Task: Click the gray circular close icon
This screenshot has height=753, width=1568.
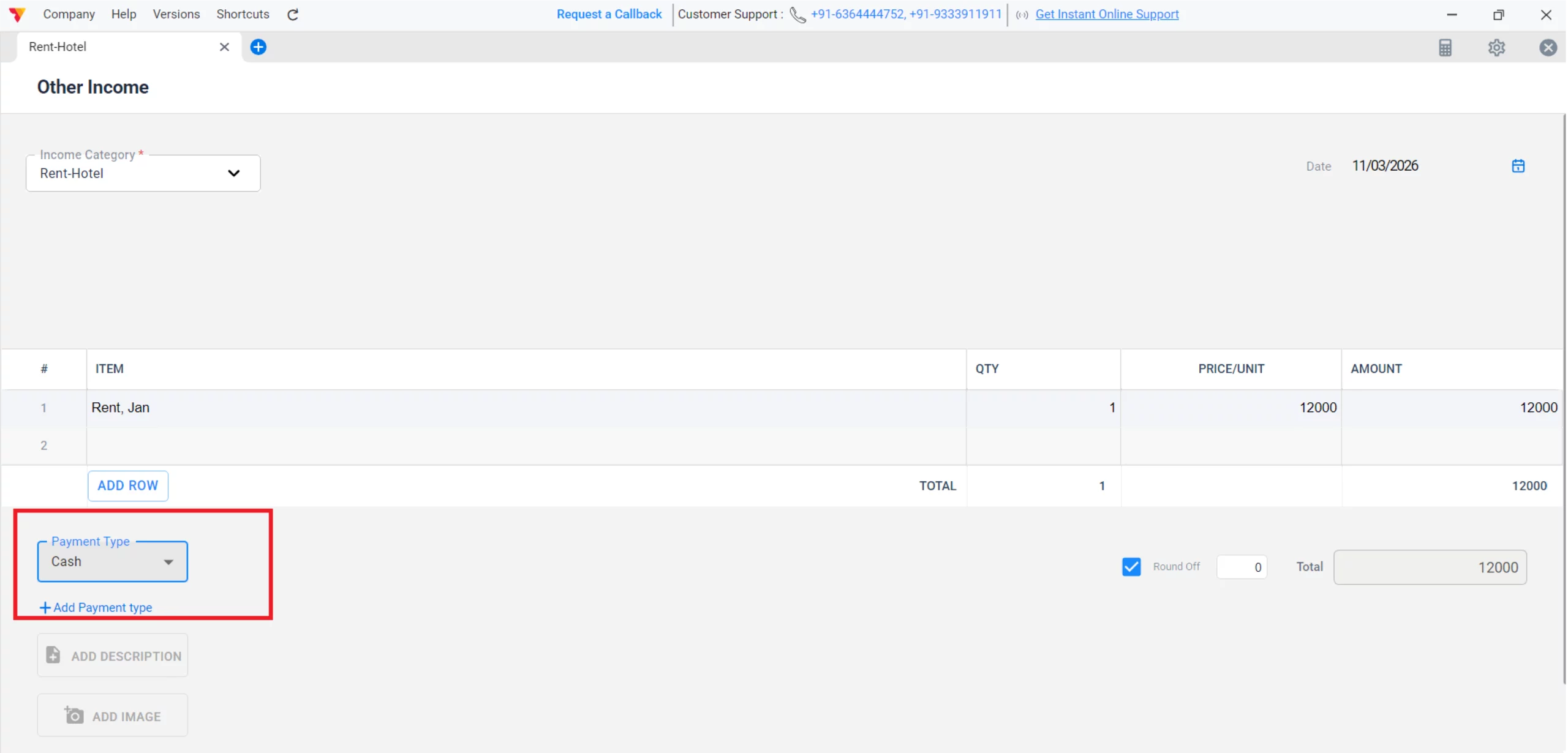Action: coord(1548,47)
